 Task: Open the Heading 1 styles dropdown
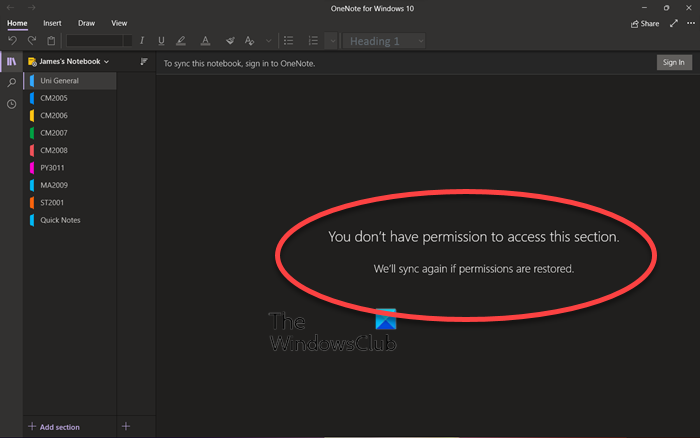click(x=384, y=41)
